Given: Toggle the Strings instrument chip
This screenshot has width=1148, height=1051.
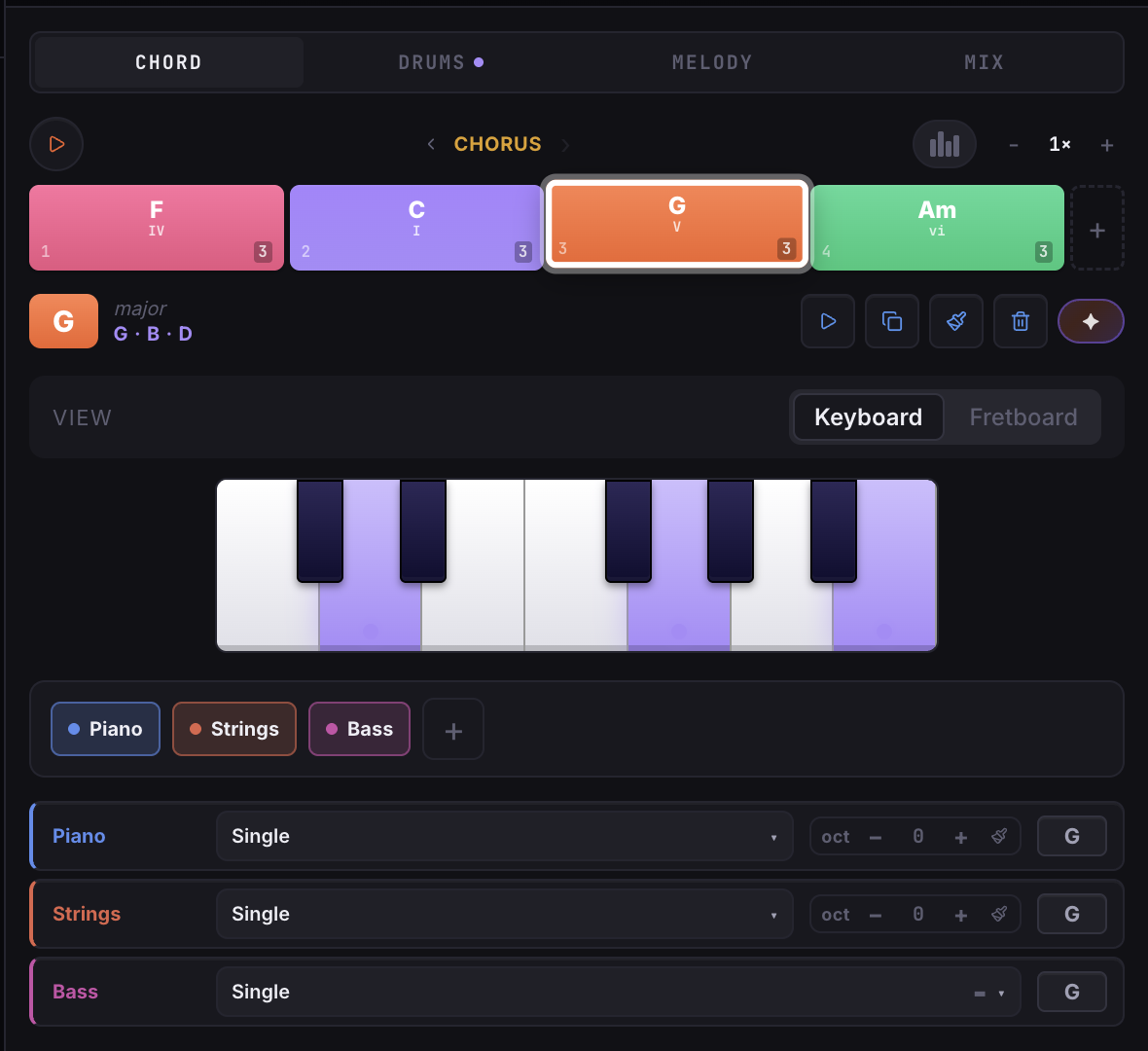Looking at the screenshot, I should pyautogui.click(x=234, y=729).
